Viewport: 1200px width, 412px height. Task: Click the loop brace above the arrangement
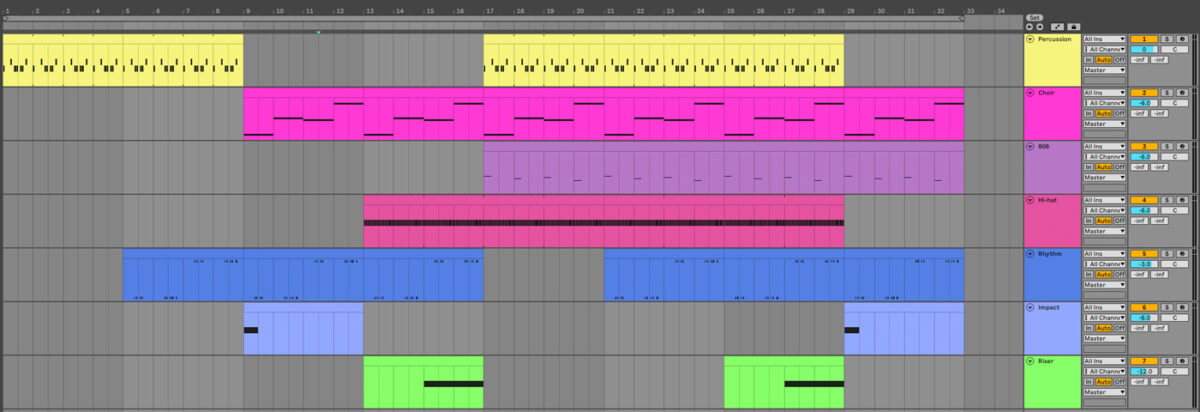(x=483, y=19)
